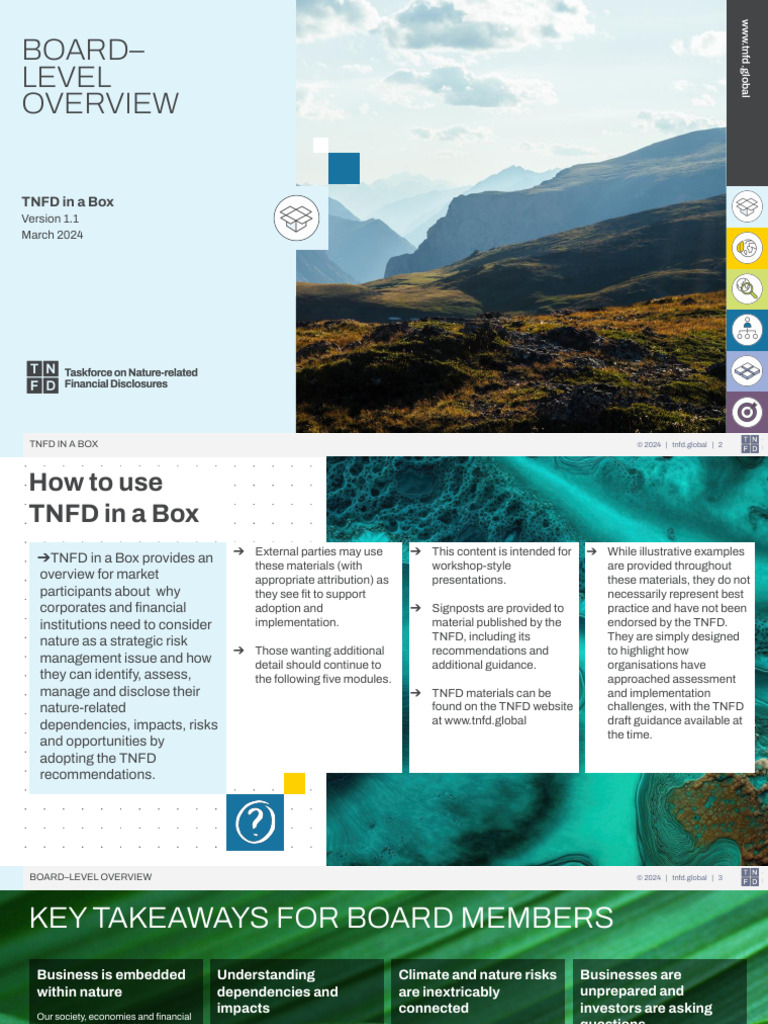Click the circular open-box icon on cover
768x1024 pixels.
coord(296,217)
